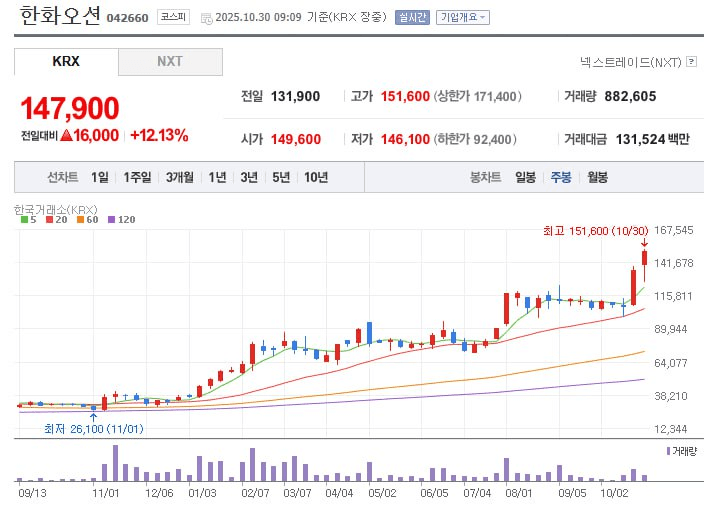Viewport: 704px width, 506px height.
Task: Choose the 월봉 monthly candle chart
Action: 597,177
